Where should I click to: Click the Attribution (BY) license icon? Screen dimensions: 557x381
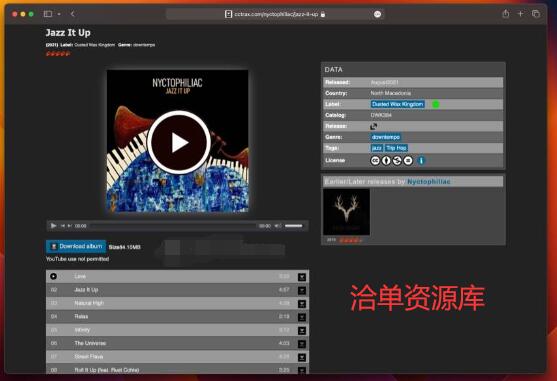(x=386, y=160)
